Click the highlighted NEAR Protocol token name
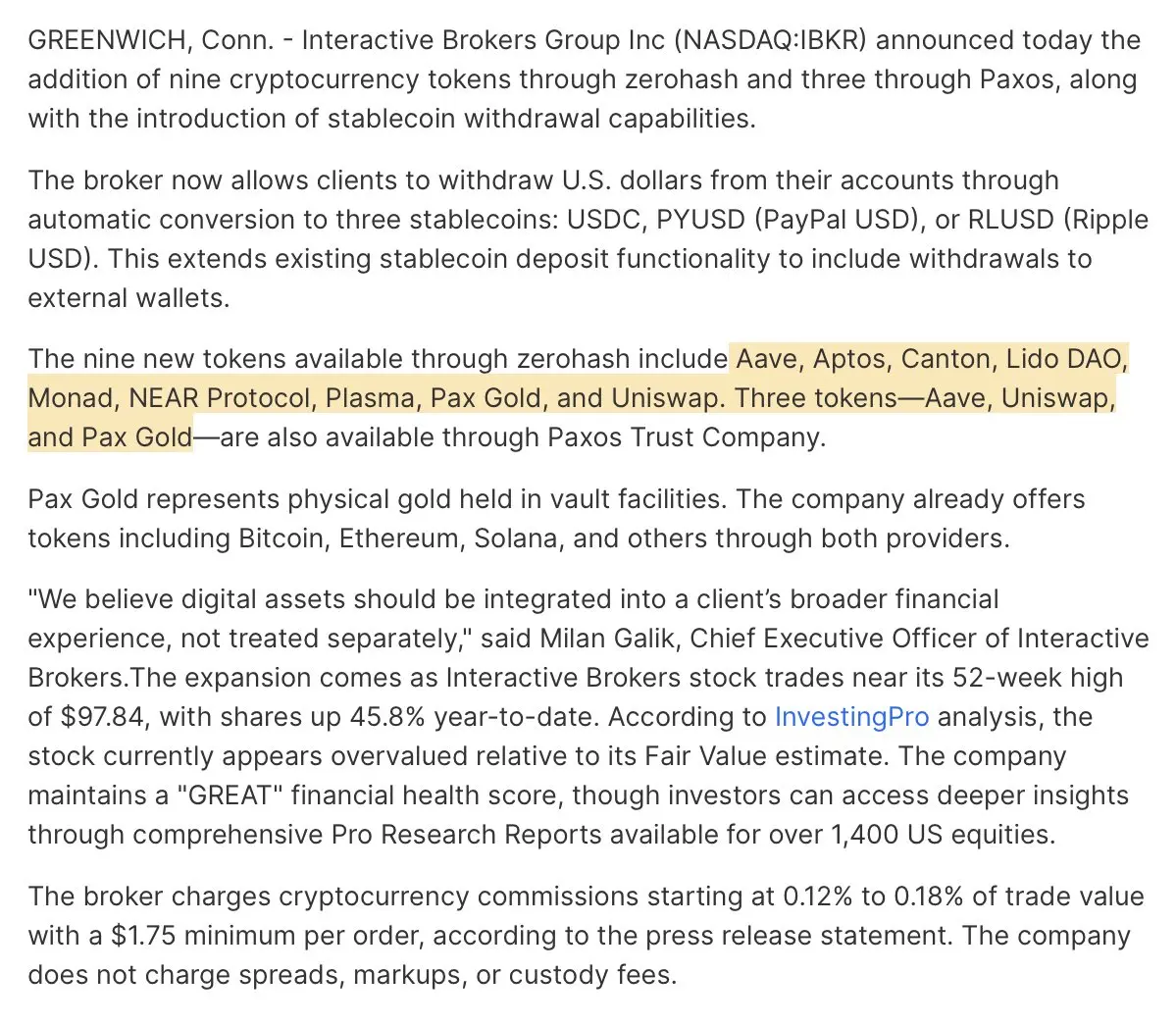Viewport: 1176px width, 1025px height. [x=219, y=398]
